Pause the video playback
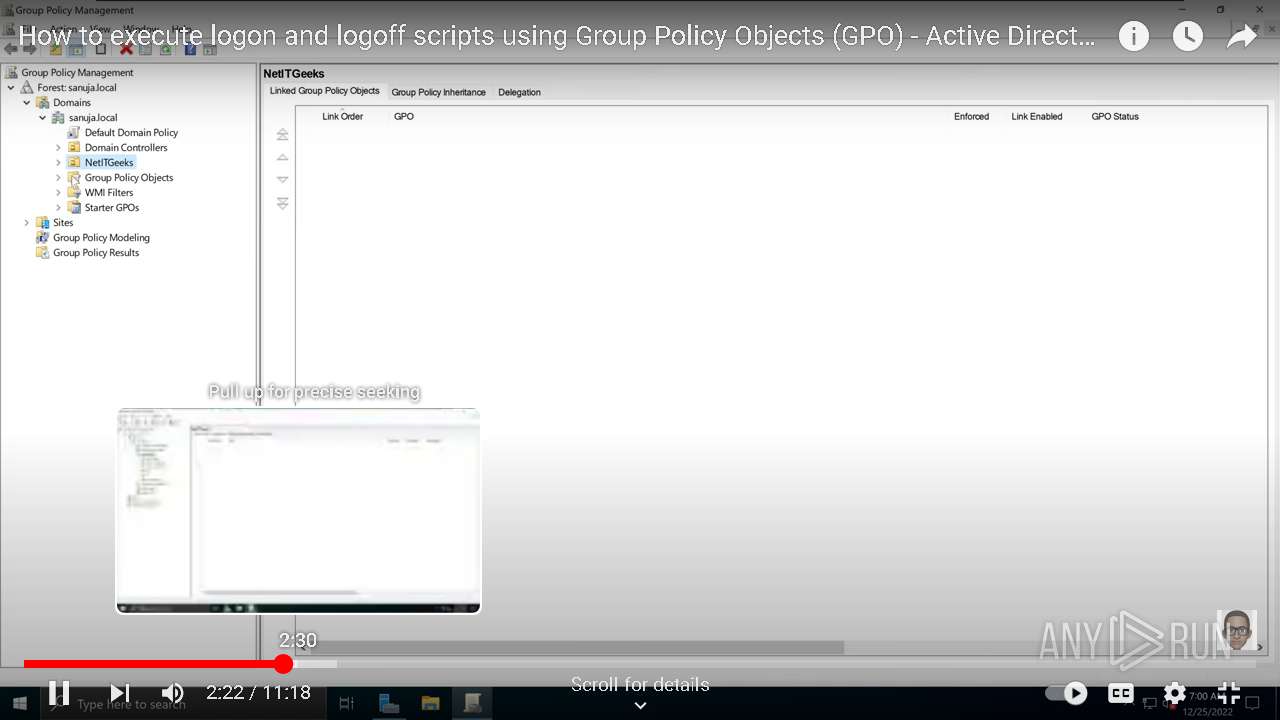 [59, 693]
